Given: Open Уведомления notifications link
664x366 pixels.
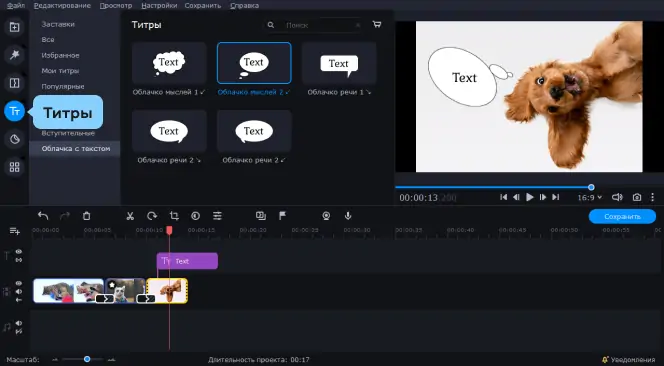Looking at the screenshot, I should coord(628,360).
